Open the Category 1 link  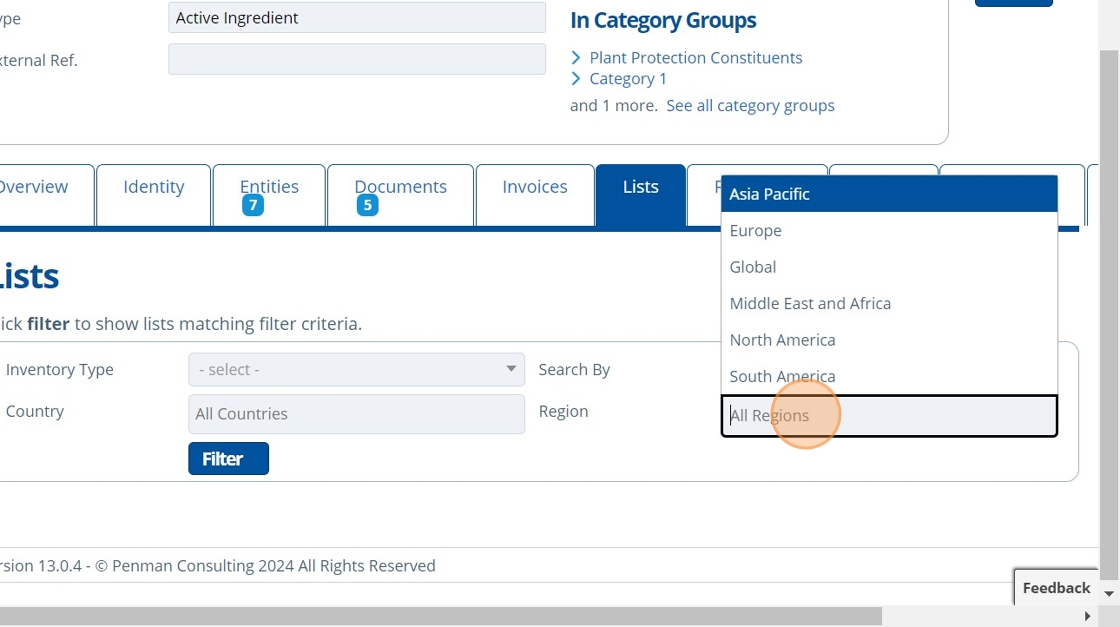tap(628, 79)
